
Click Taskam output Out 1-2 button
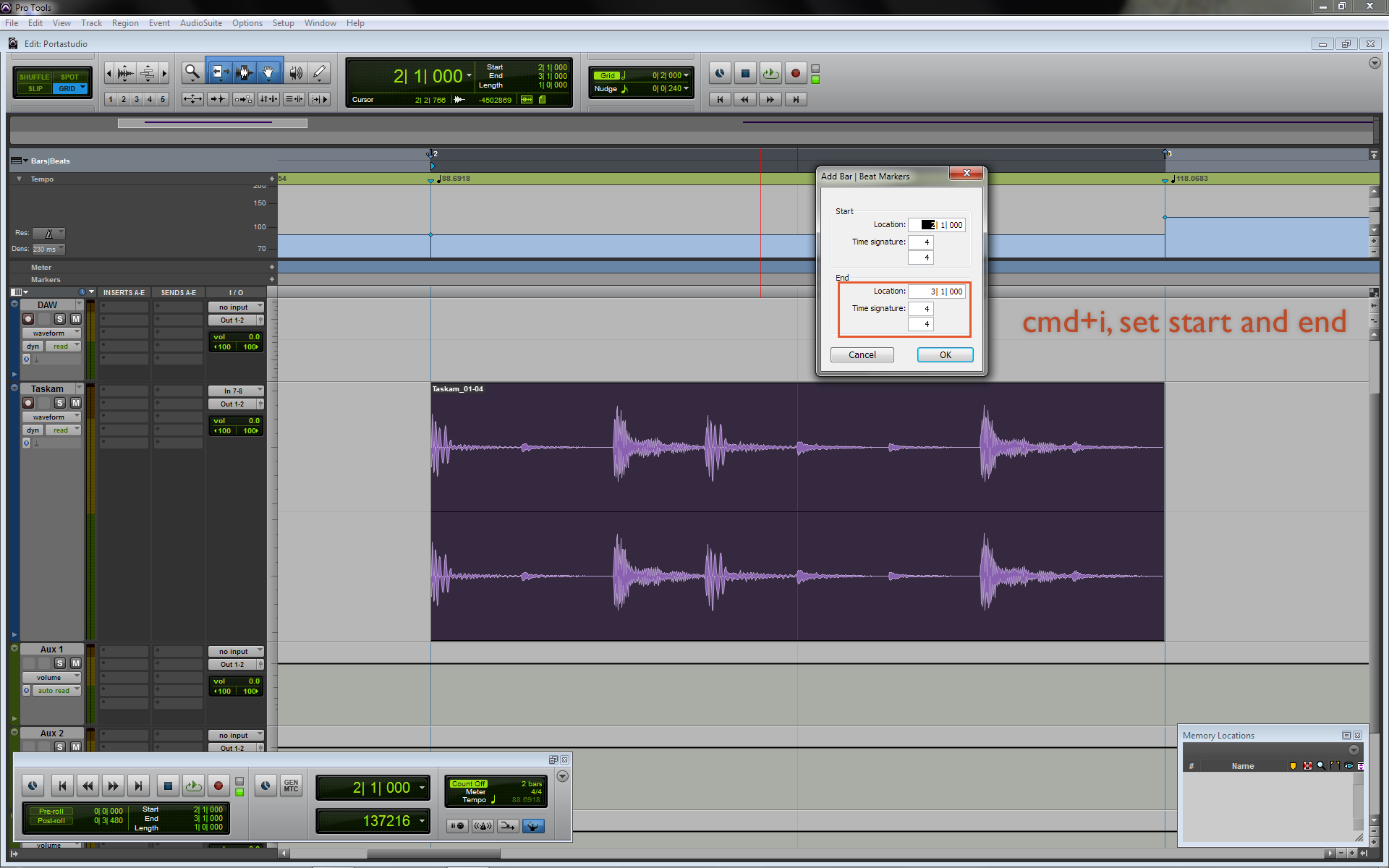pyautogui.click(x=232, y=404)
